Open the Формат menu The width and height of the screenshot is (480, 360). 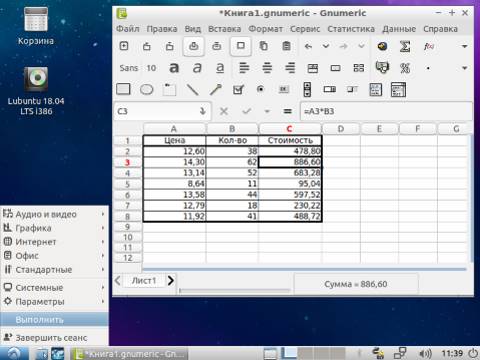[266, 29]
